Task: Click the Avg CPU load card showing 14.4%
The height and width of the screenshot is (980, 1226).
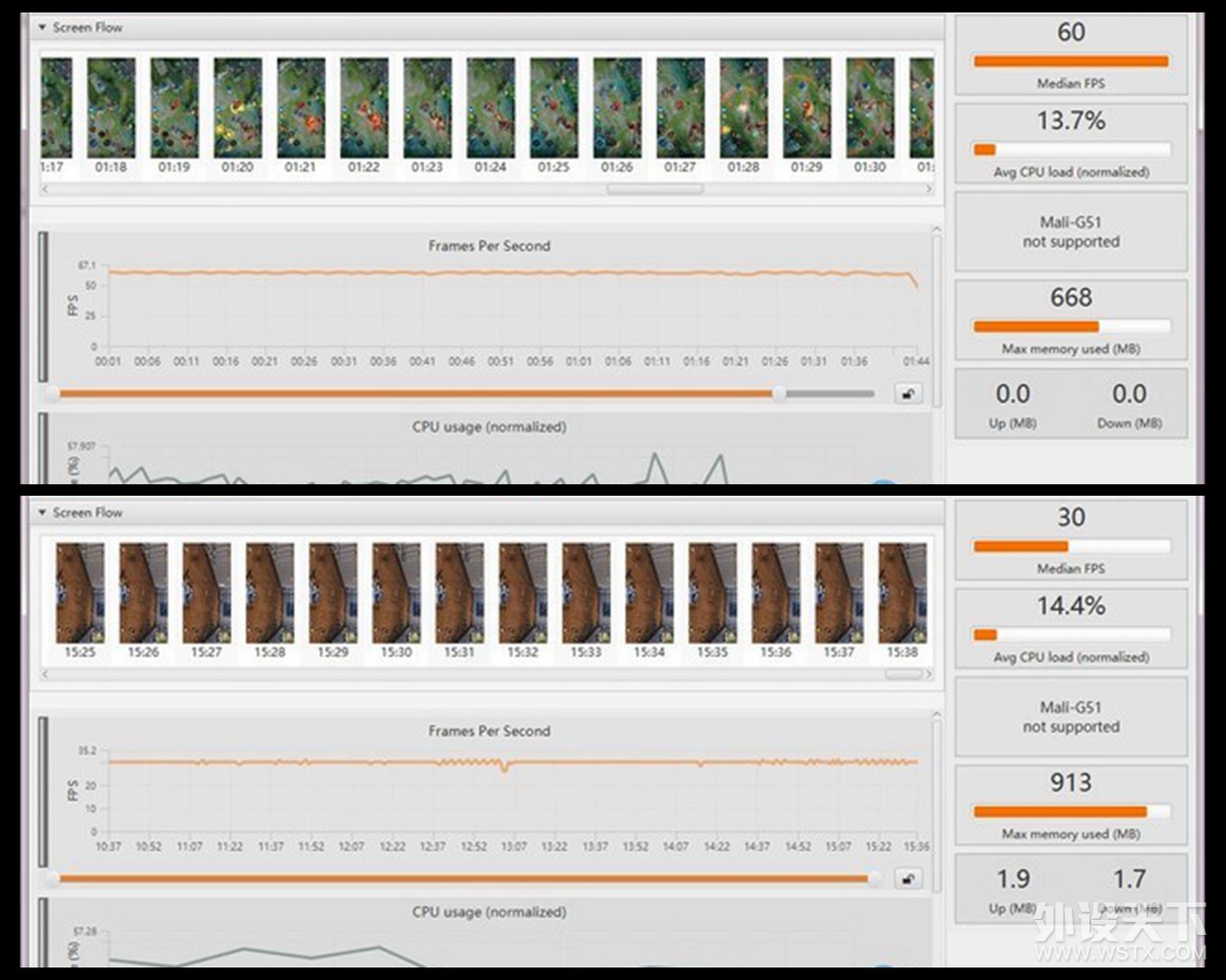Action: (x=1071, y=629)
